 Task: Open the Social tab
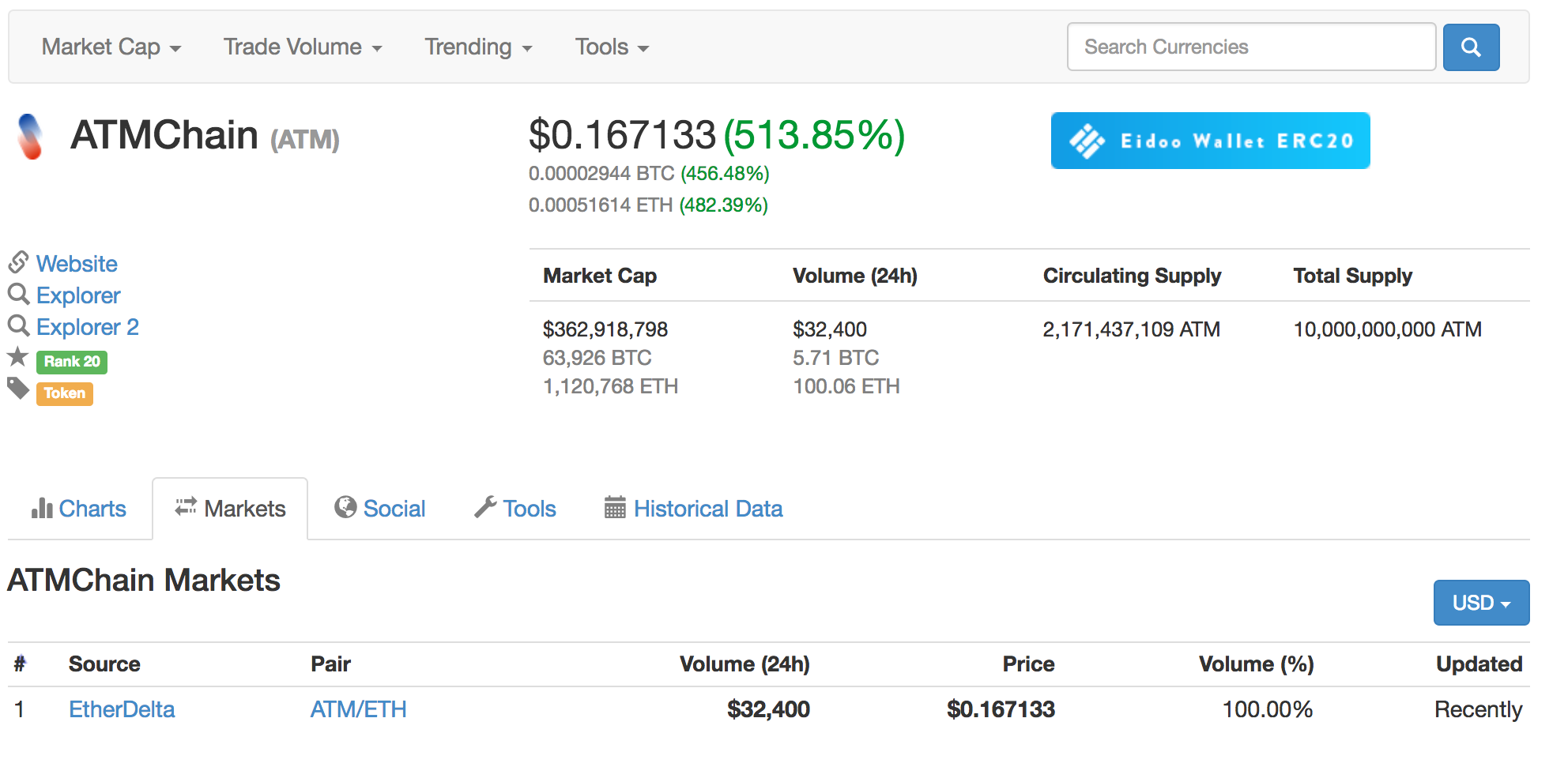380,509
